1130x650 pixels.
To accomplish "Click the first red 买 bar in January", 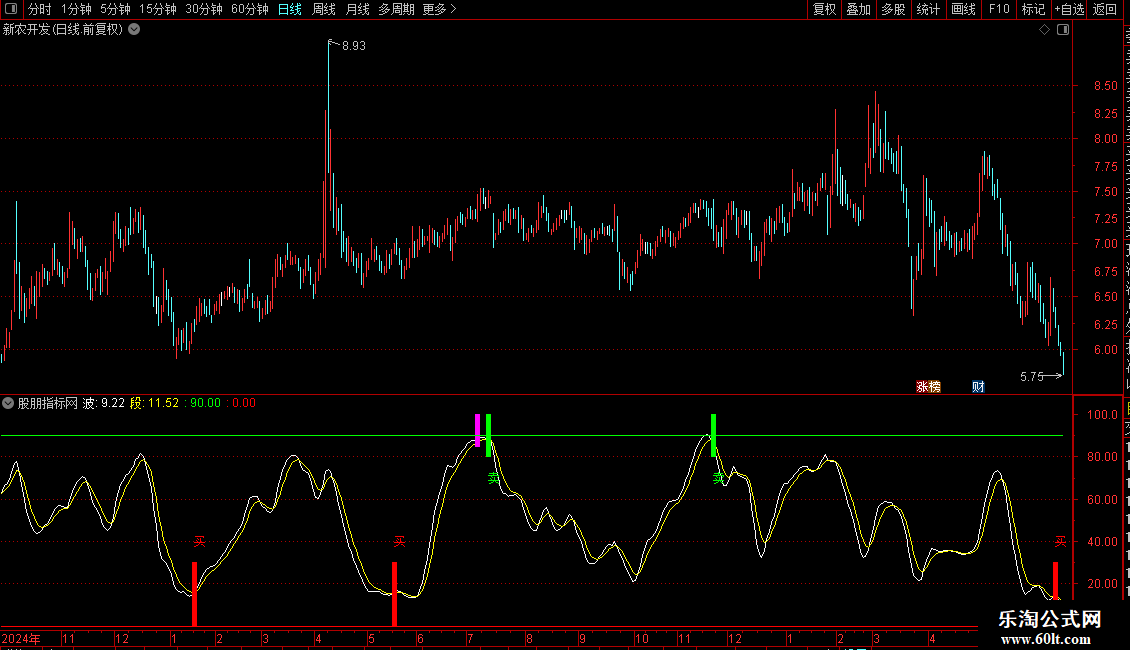I will (195, 594).
